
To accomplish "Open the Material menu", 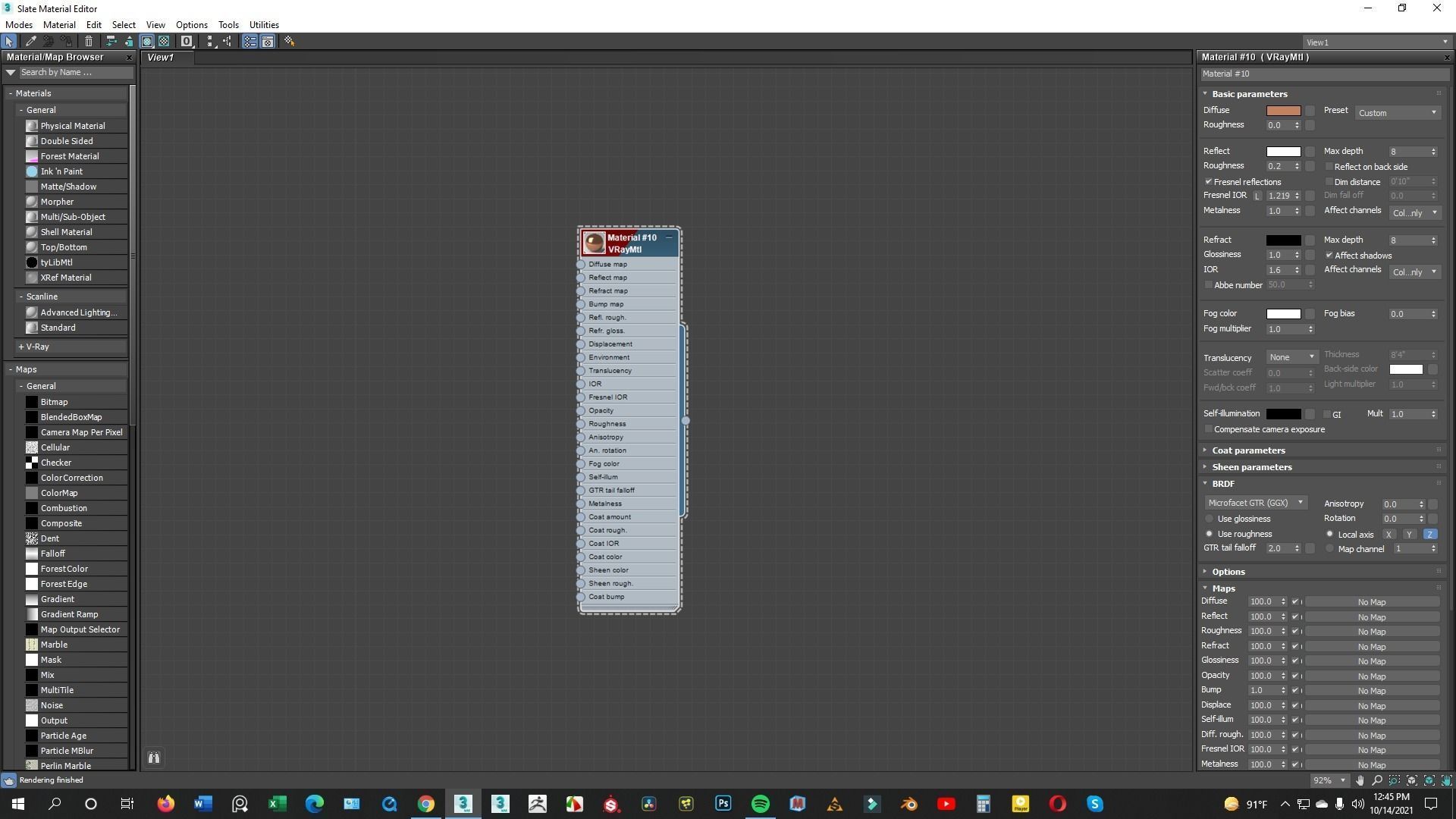I will pos(59,25).
